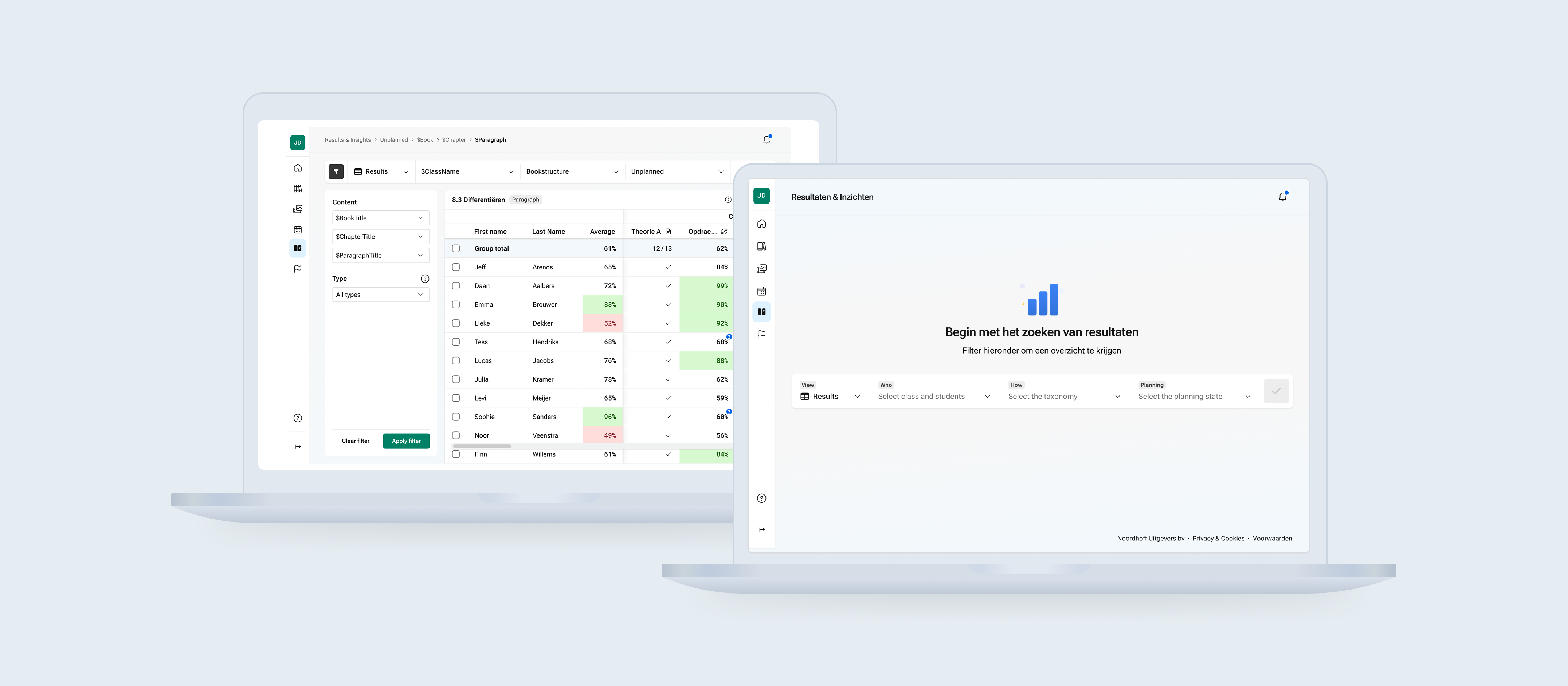1568x686 pixels.
Task: Open the Privacy & Cookies link
Action: tap(1218, 538)
